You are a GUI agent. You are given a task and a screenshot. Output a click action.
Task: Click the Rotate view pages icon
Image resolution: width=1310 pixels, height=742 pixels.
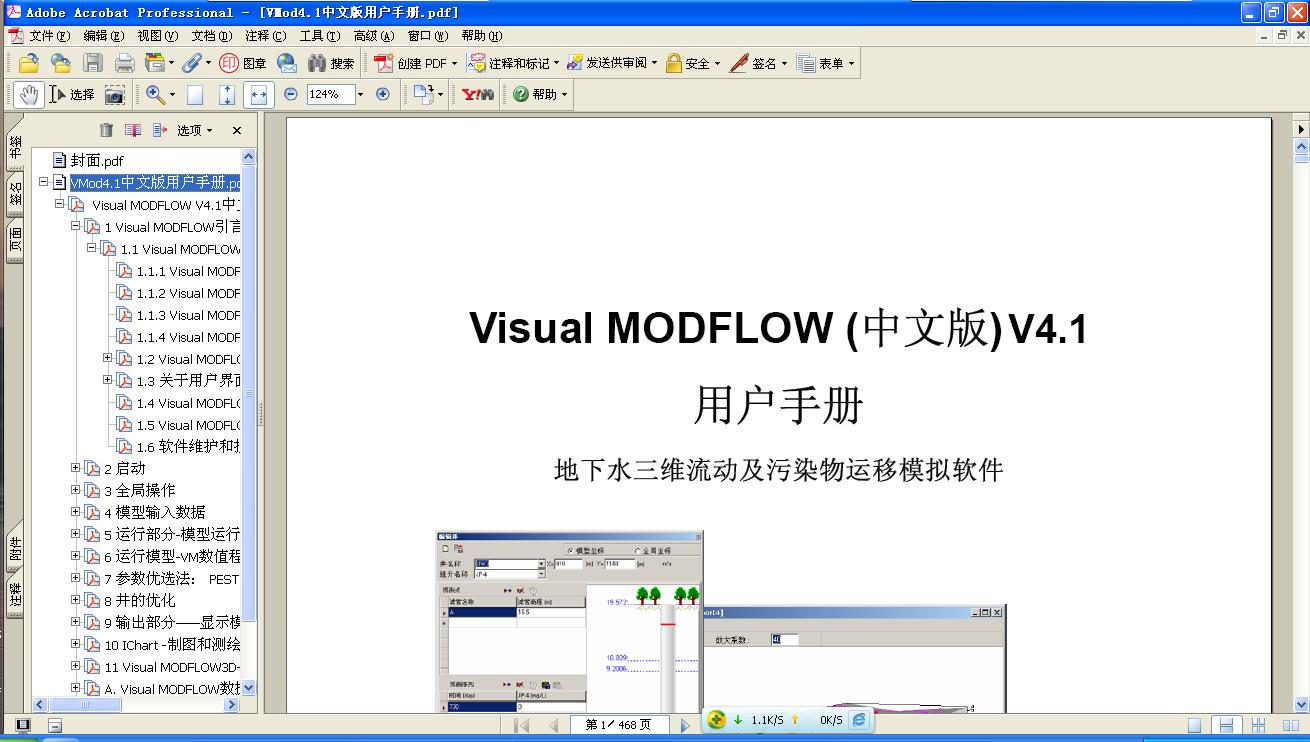click(423, 94)
